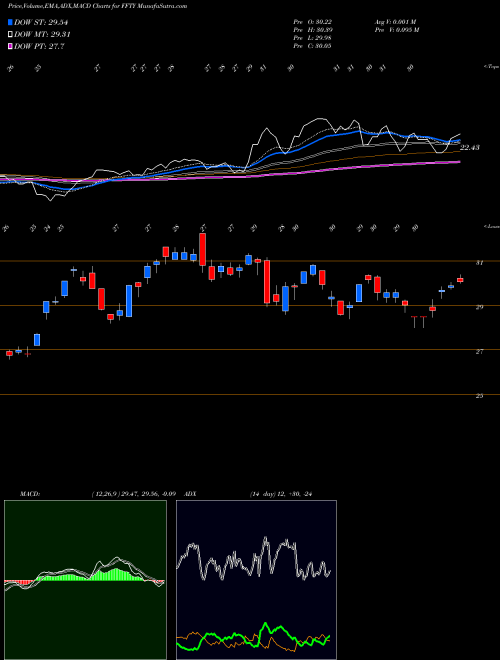Click the 27 price axis label
The height and width of the screenshot is (660, 500).
(x=479, y=351)
